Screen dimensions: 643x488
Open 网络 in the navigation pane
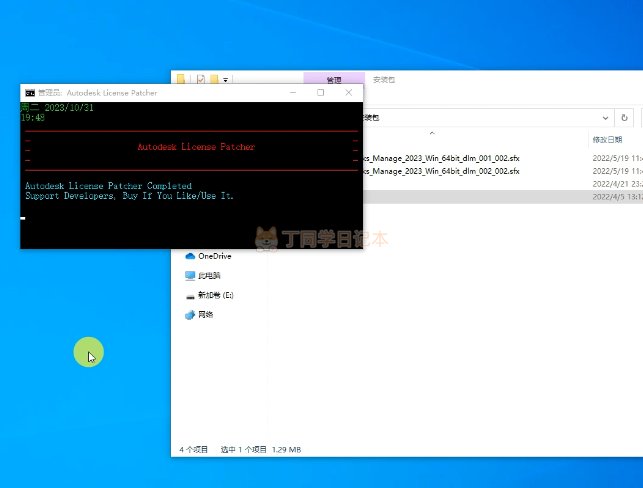point(205,315)
